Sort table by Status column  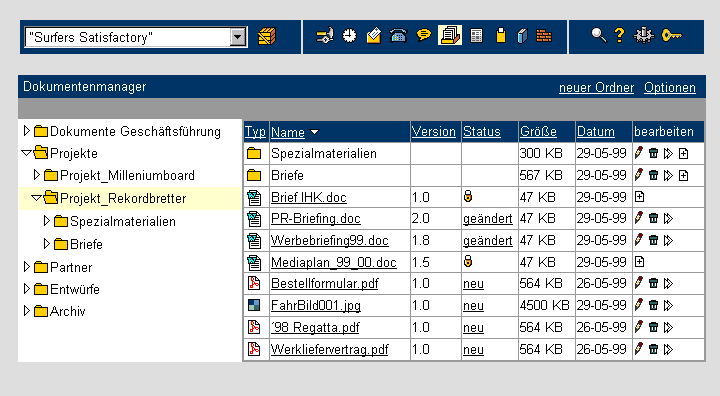point(482,131)
